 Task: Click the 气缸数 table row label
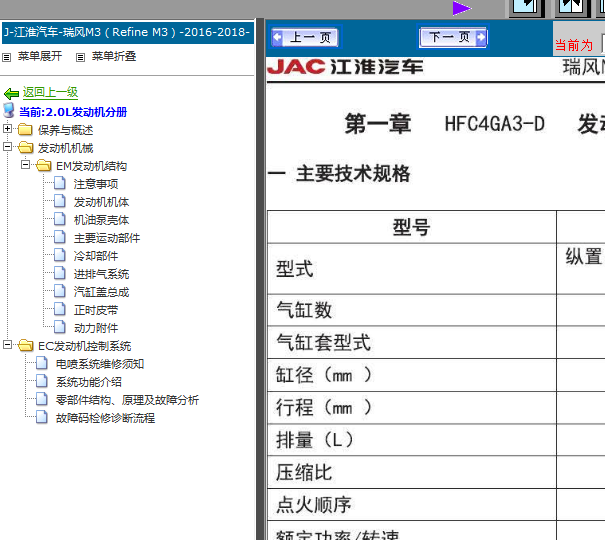(x=304, y=310)
